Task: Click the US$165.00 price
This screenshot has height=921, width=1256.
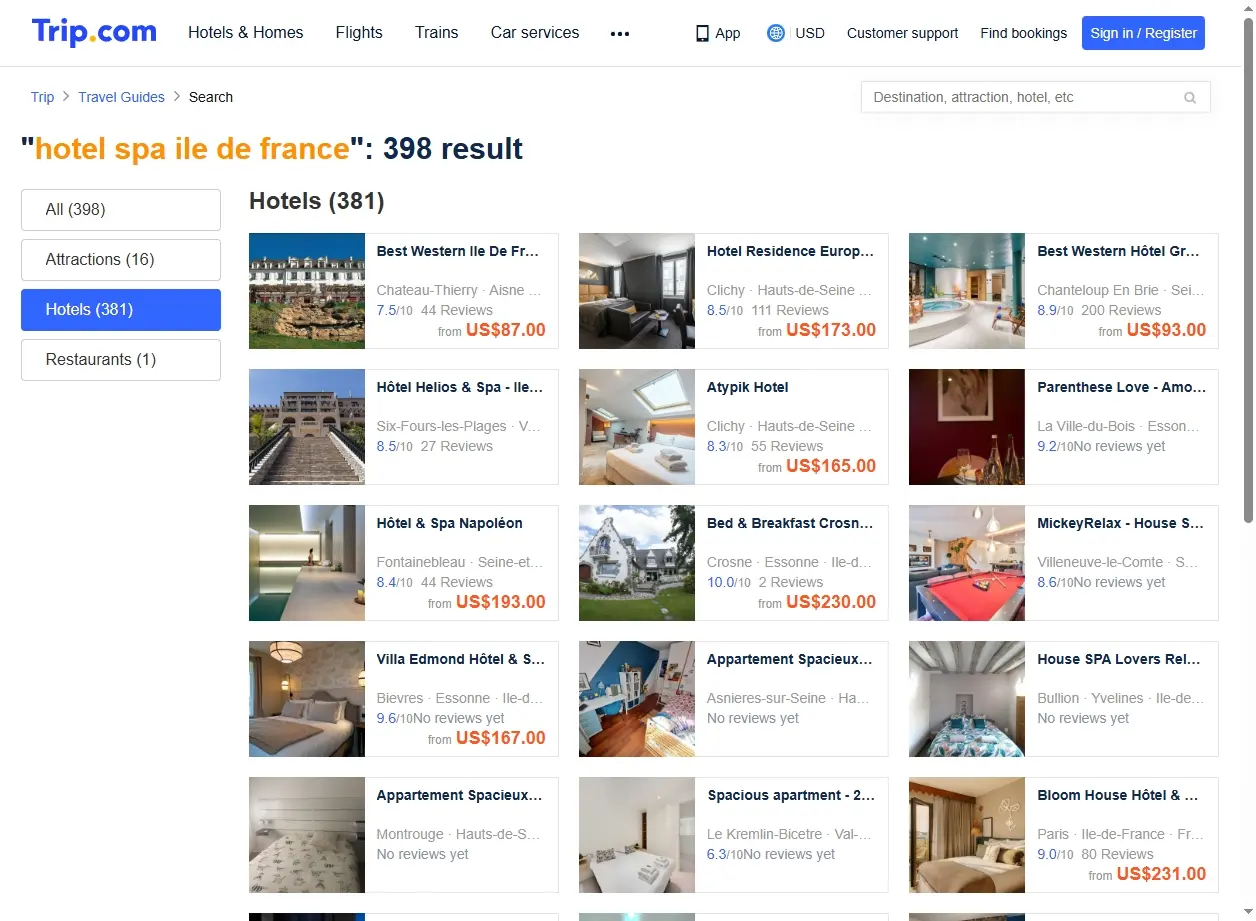Action: click(831, 466)
